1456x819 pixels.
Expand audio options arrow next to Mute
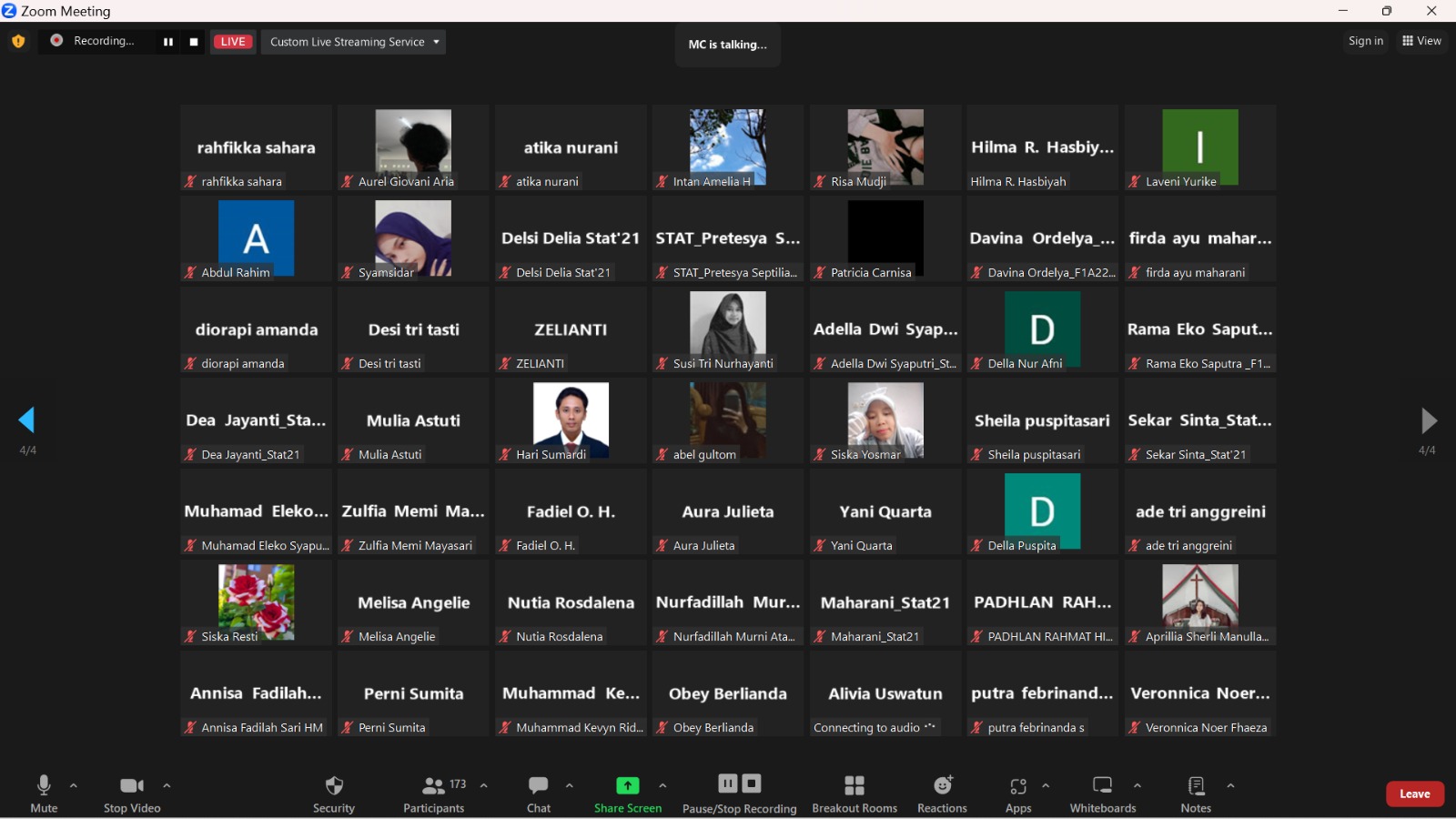(x=74, y=785)
